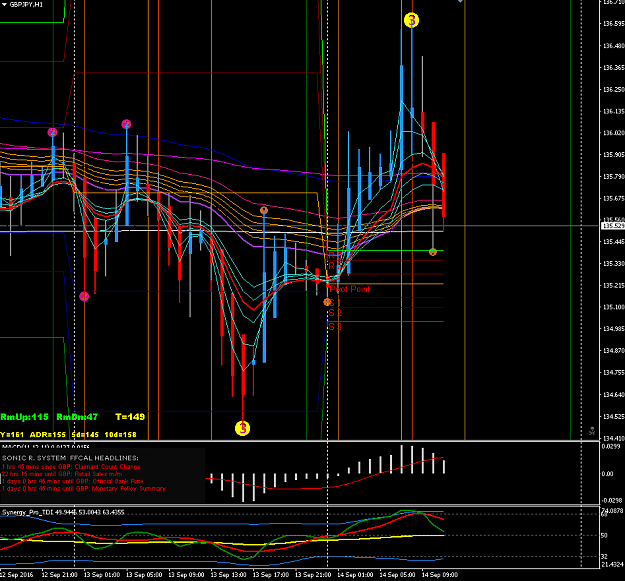
Task: Click the T=149 readout
Action: [x=130, y=417]
